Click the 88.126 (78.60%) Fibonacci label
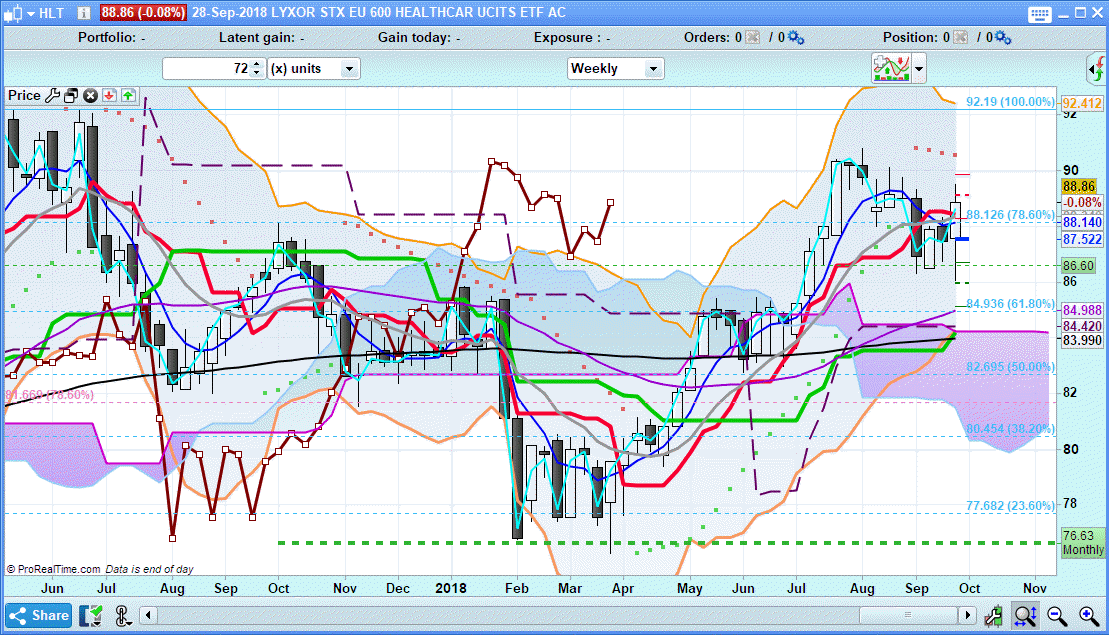 click(1010, 214)
